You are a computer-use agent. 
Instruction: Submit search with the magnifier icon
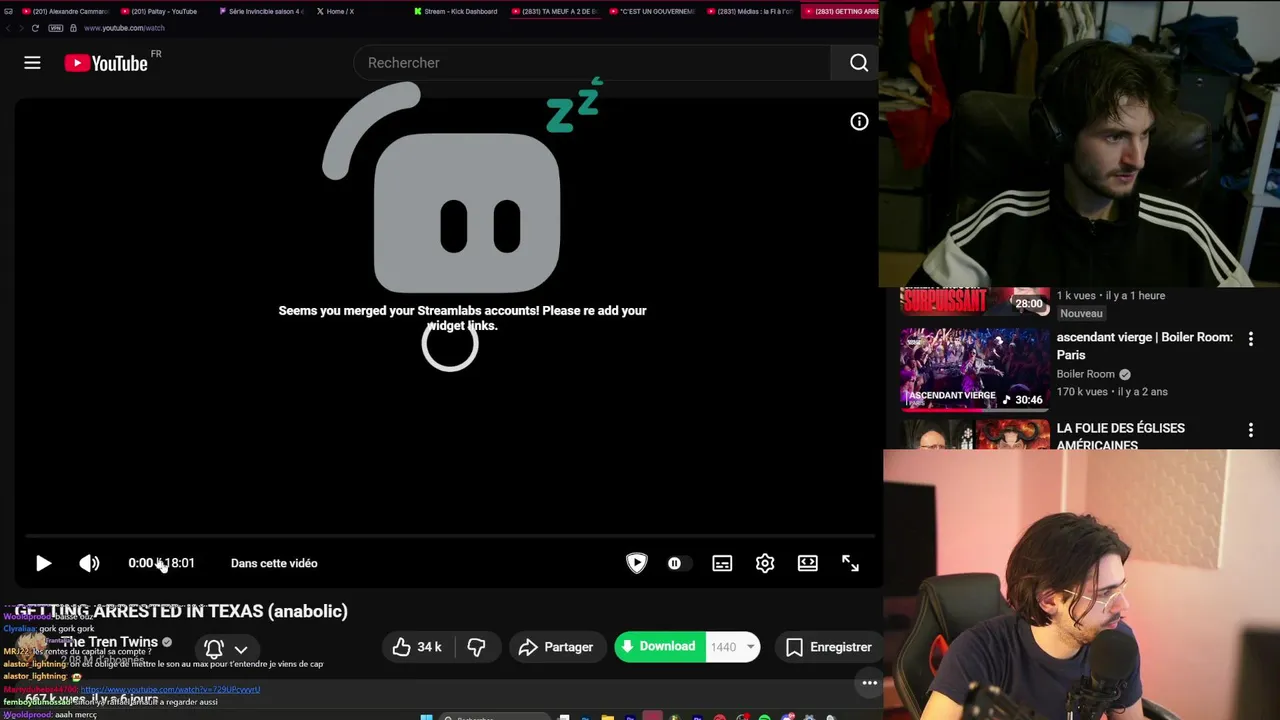(x=858, y=63)
